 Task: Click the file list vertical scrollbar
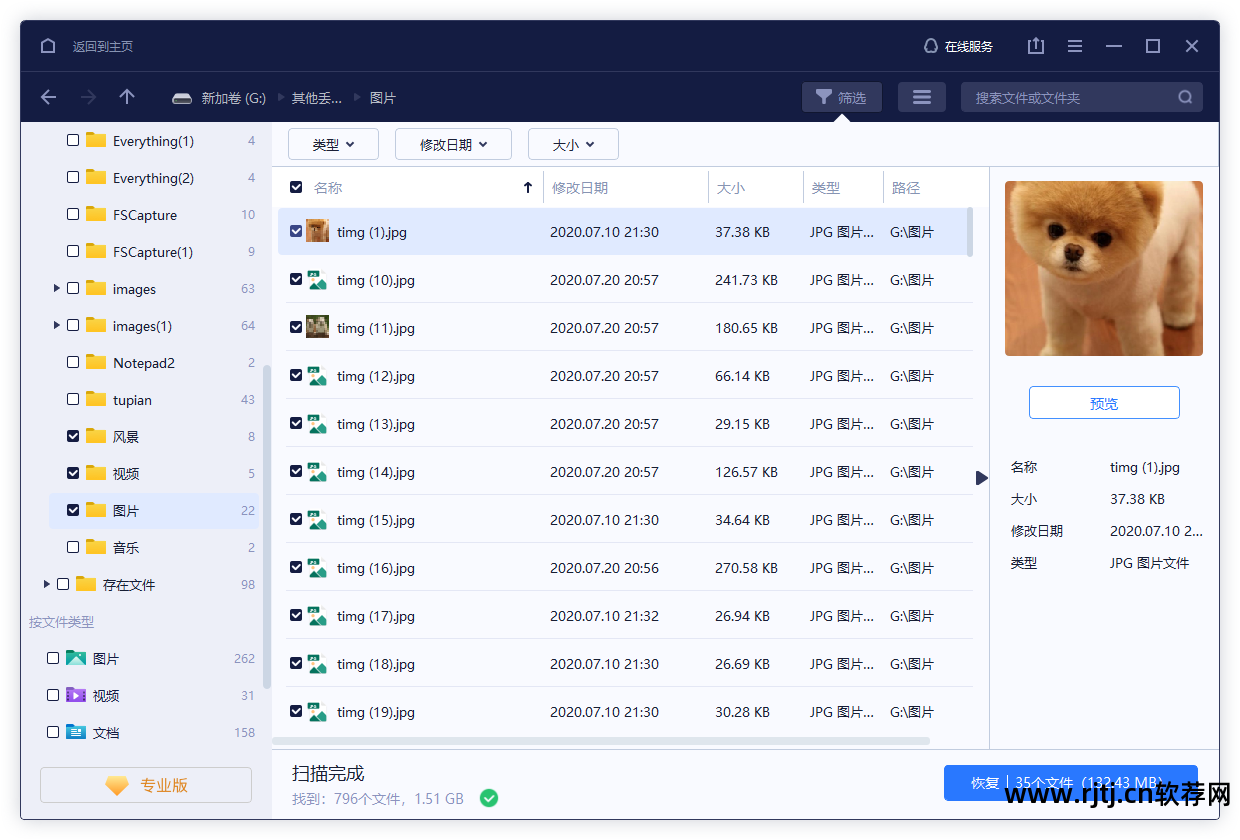click(968, 231)
